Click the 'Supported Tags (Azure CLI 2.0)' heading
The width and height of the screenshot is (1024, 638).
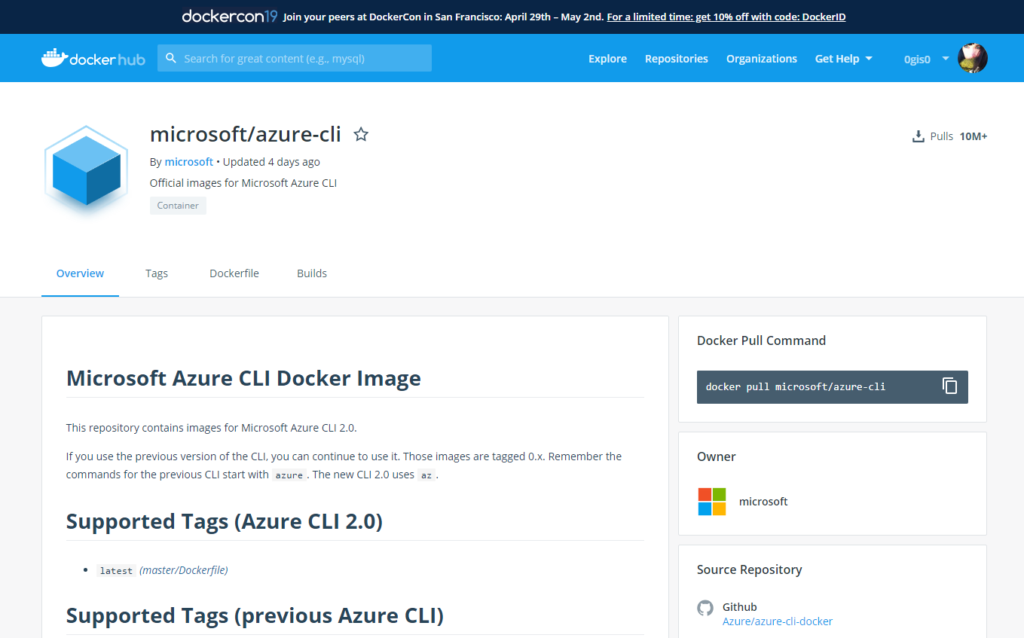tap(224, 521)
